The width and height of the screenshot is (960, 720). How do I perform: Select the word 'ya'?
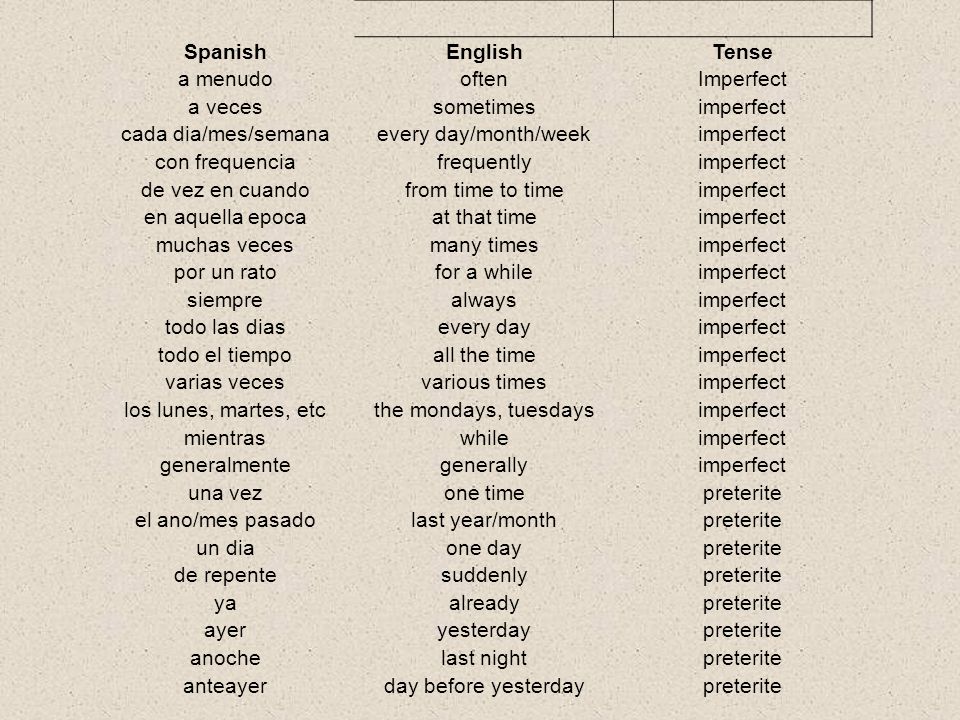tap(225, 604)
